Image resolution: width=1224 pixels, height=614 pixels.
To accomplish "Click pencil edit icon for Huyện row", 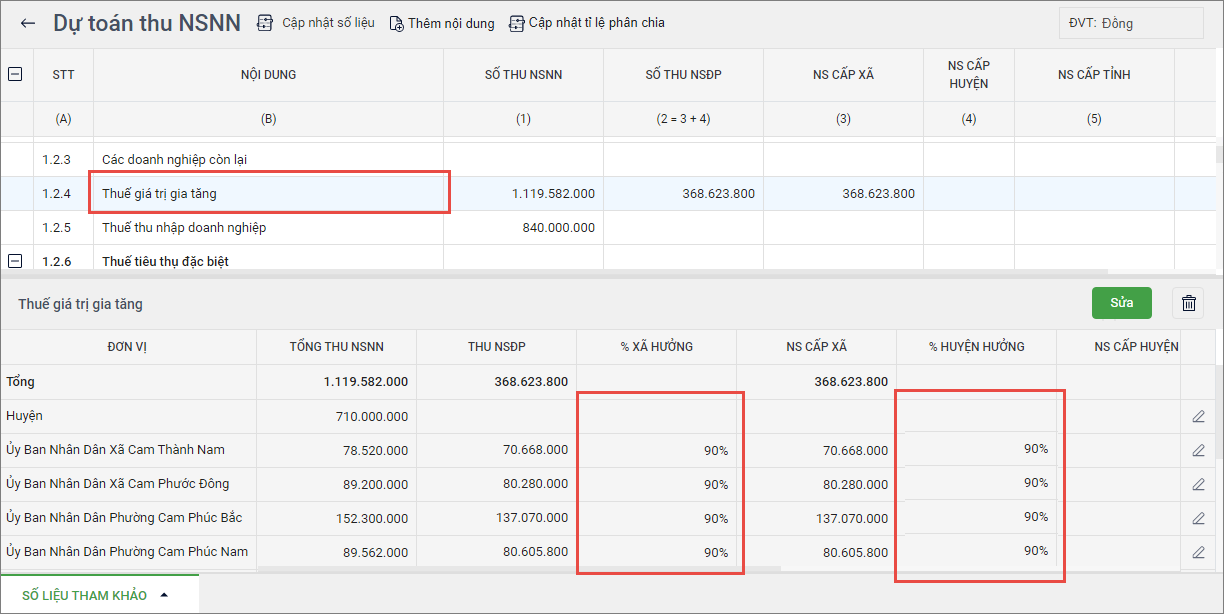I will tap(1198, 416).
